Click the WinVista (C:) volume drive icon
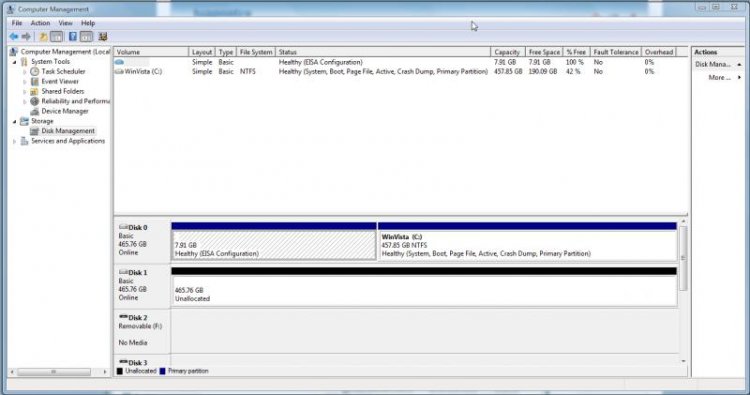 point(119,72)
